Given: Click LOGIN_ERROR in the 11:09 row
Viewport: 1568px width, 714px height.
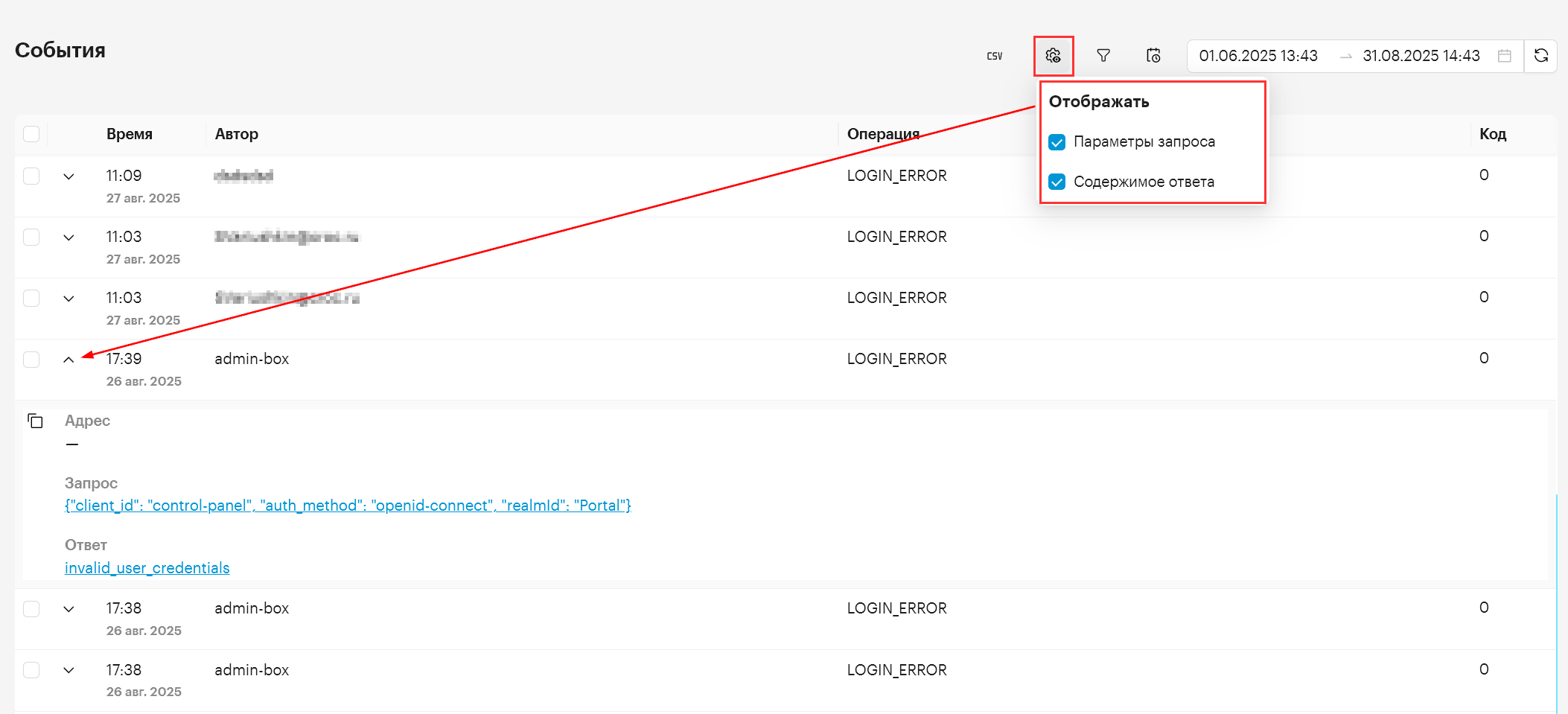Looking at the screenshot, I should coord(897,176).
